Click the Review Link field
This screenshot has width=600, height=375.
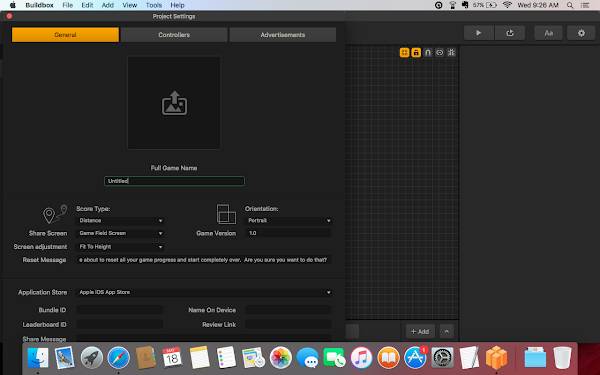(288, 324)
